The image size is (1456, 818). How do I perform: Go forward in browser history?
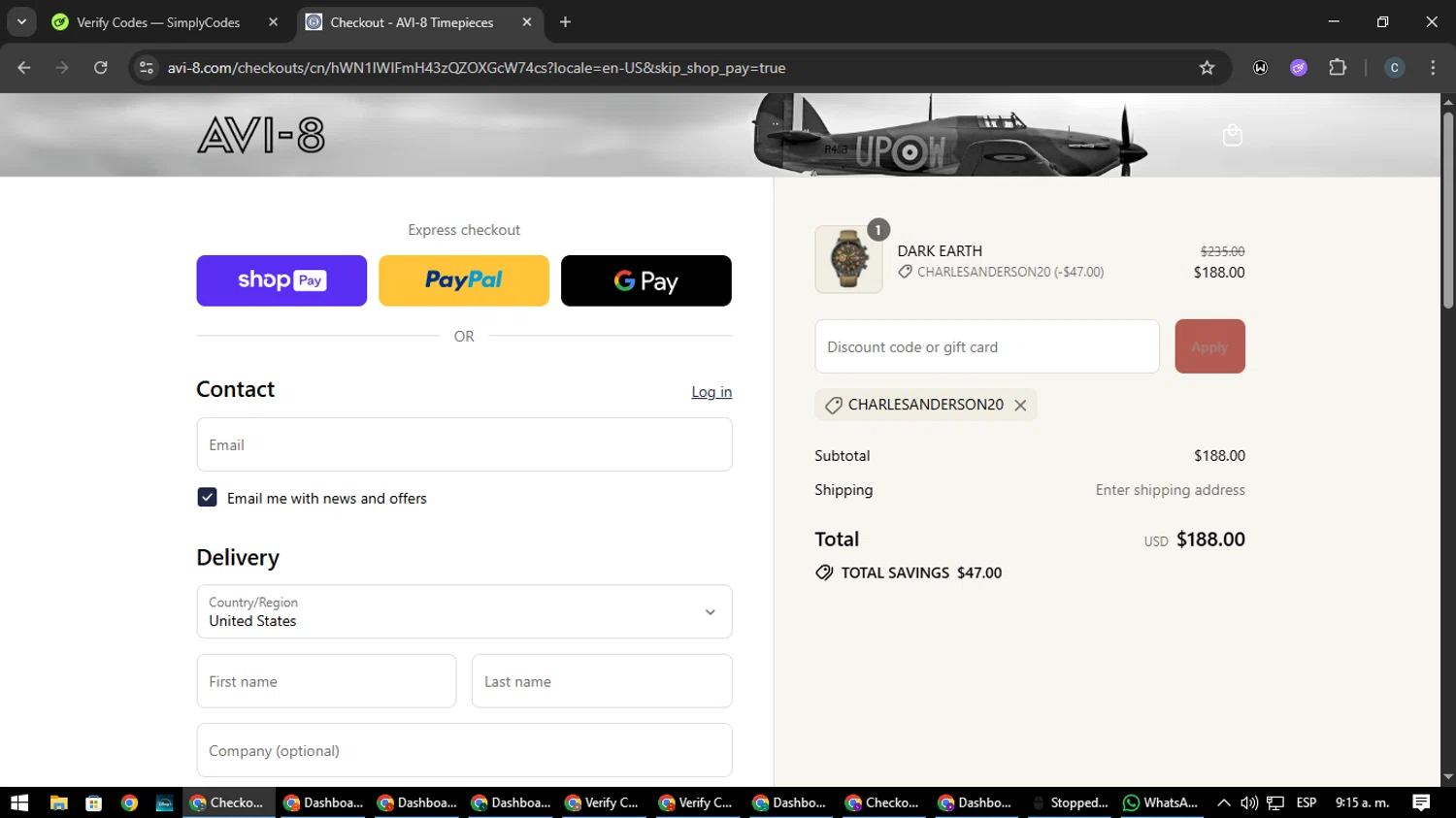click(62, 68)
